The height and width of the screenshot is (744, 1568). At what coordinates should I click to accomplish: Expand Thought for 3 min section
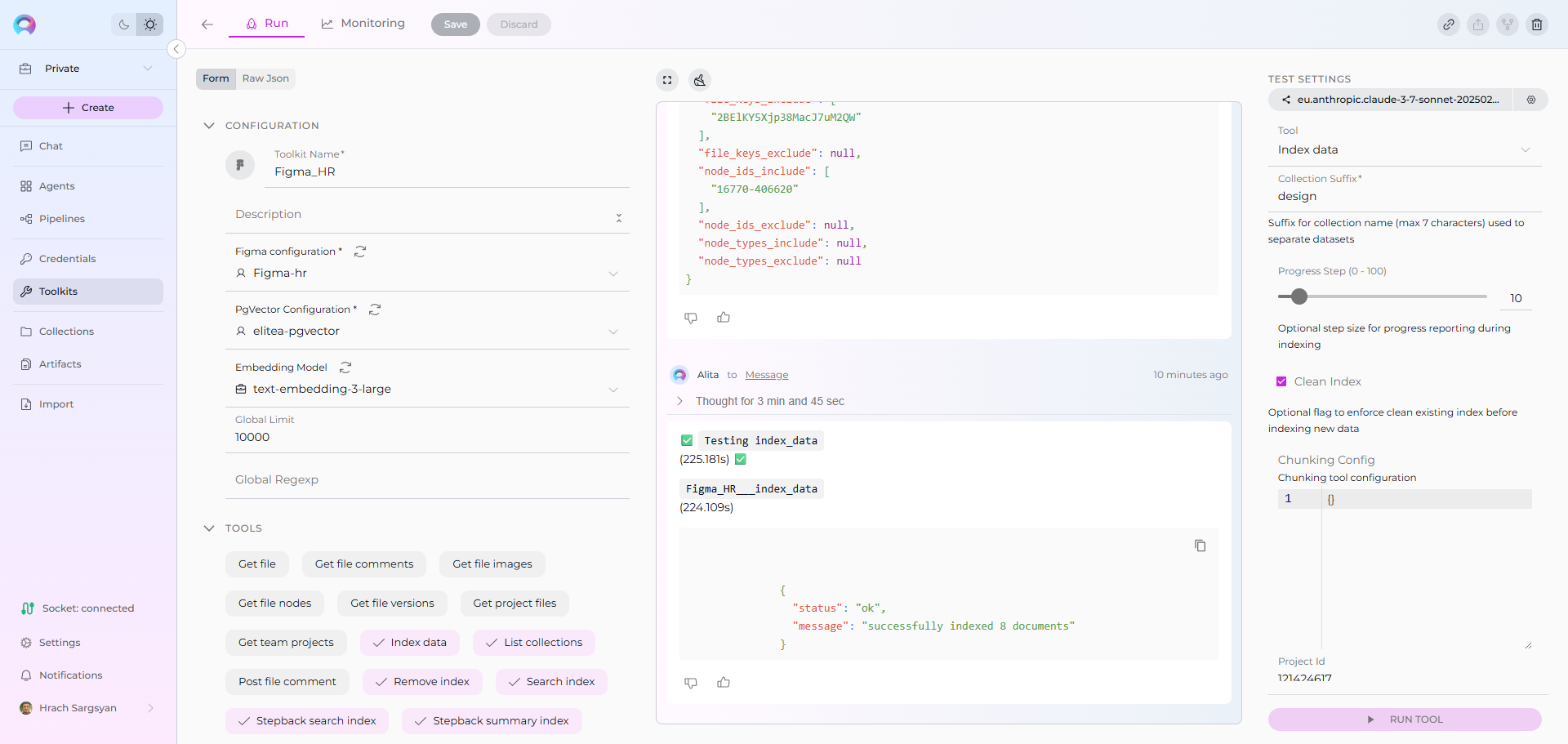coord(679,401)
